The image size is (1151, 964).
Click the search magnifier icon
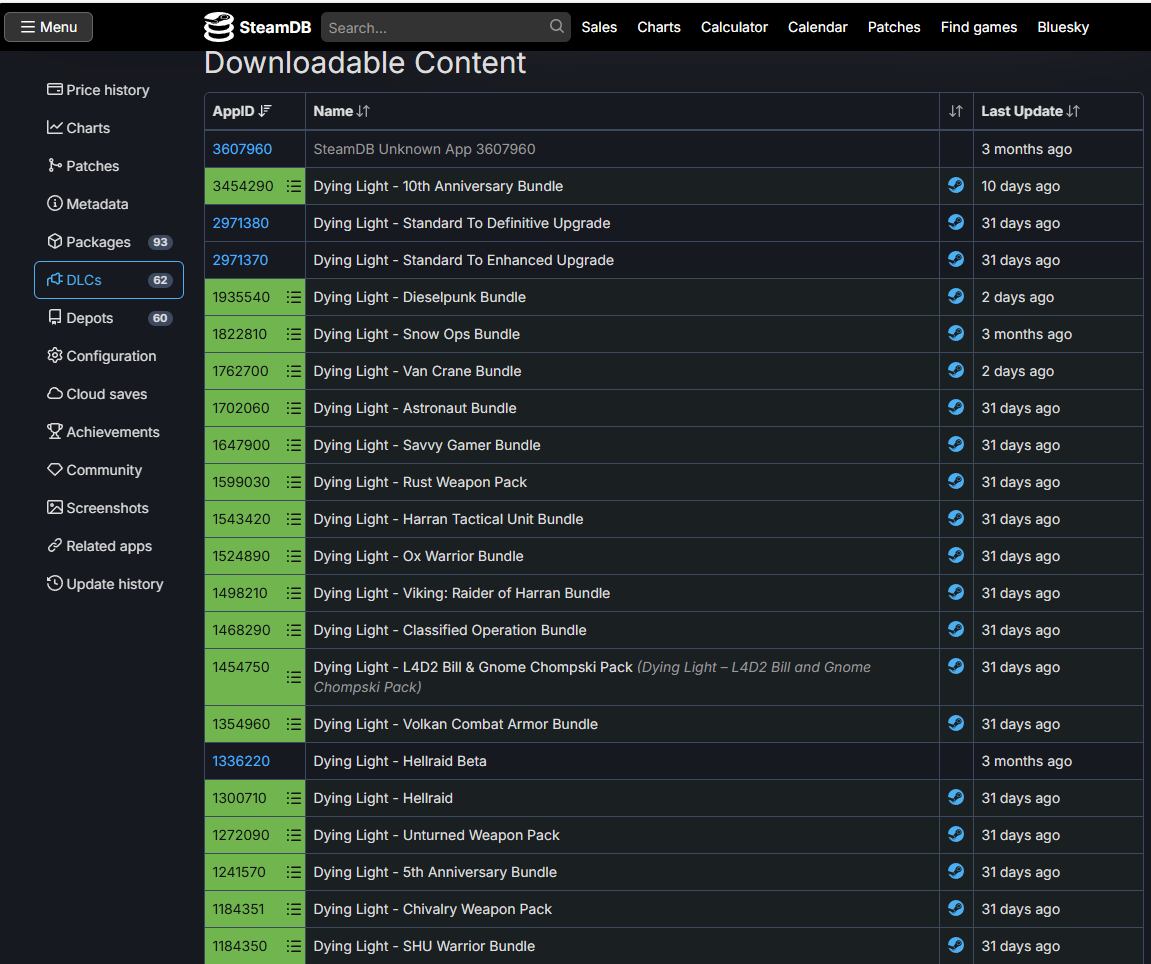tap(556, 26)
